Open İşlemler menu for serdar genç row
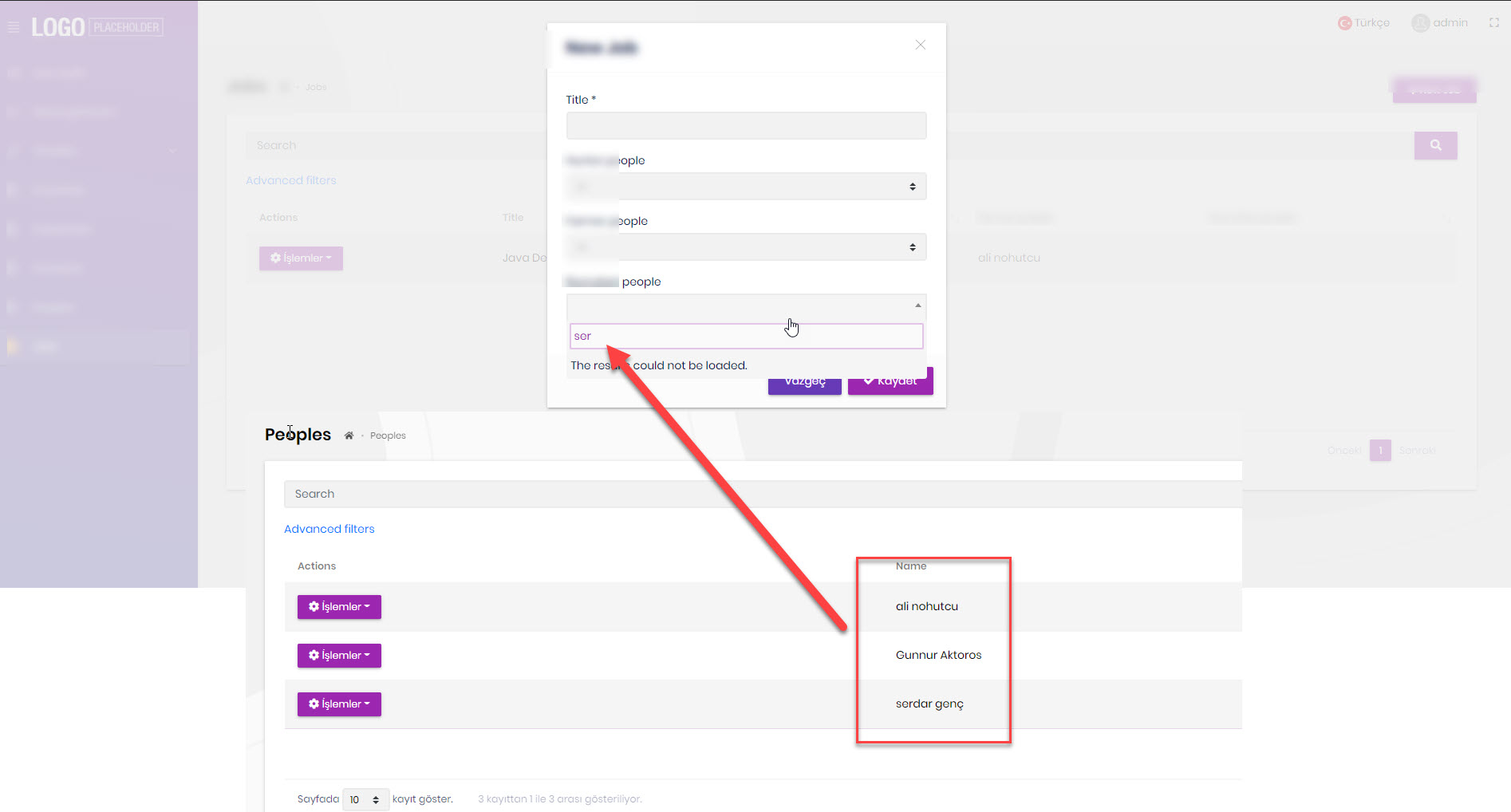The image size is (1511, 812). pos(339,704)
